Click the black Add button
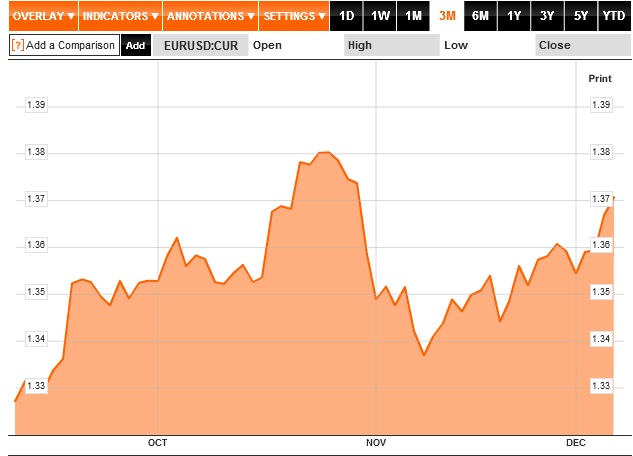Viewport: 633px width, 456px height. pyautogui.click(x=136, y=45)
